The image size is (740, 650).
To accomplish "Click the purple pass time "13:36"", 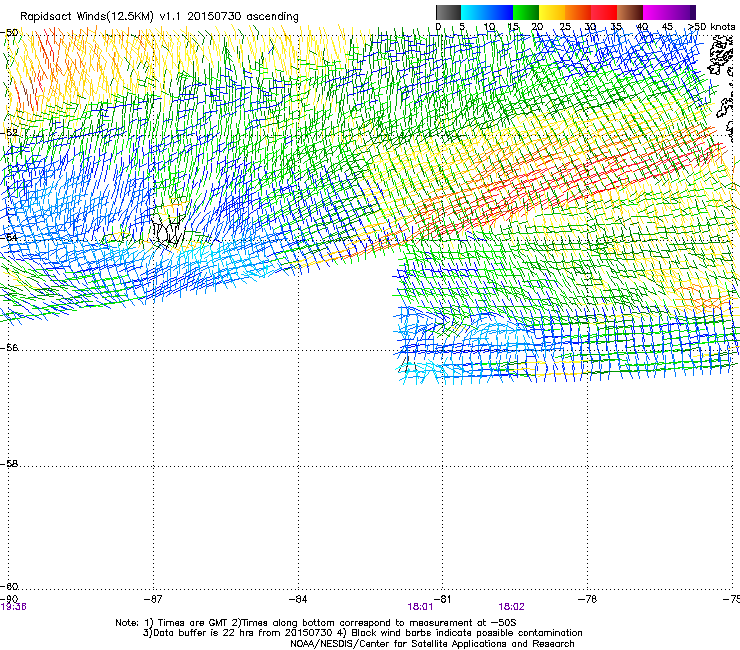I will click(13, 607).
